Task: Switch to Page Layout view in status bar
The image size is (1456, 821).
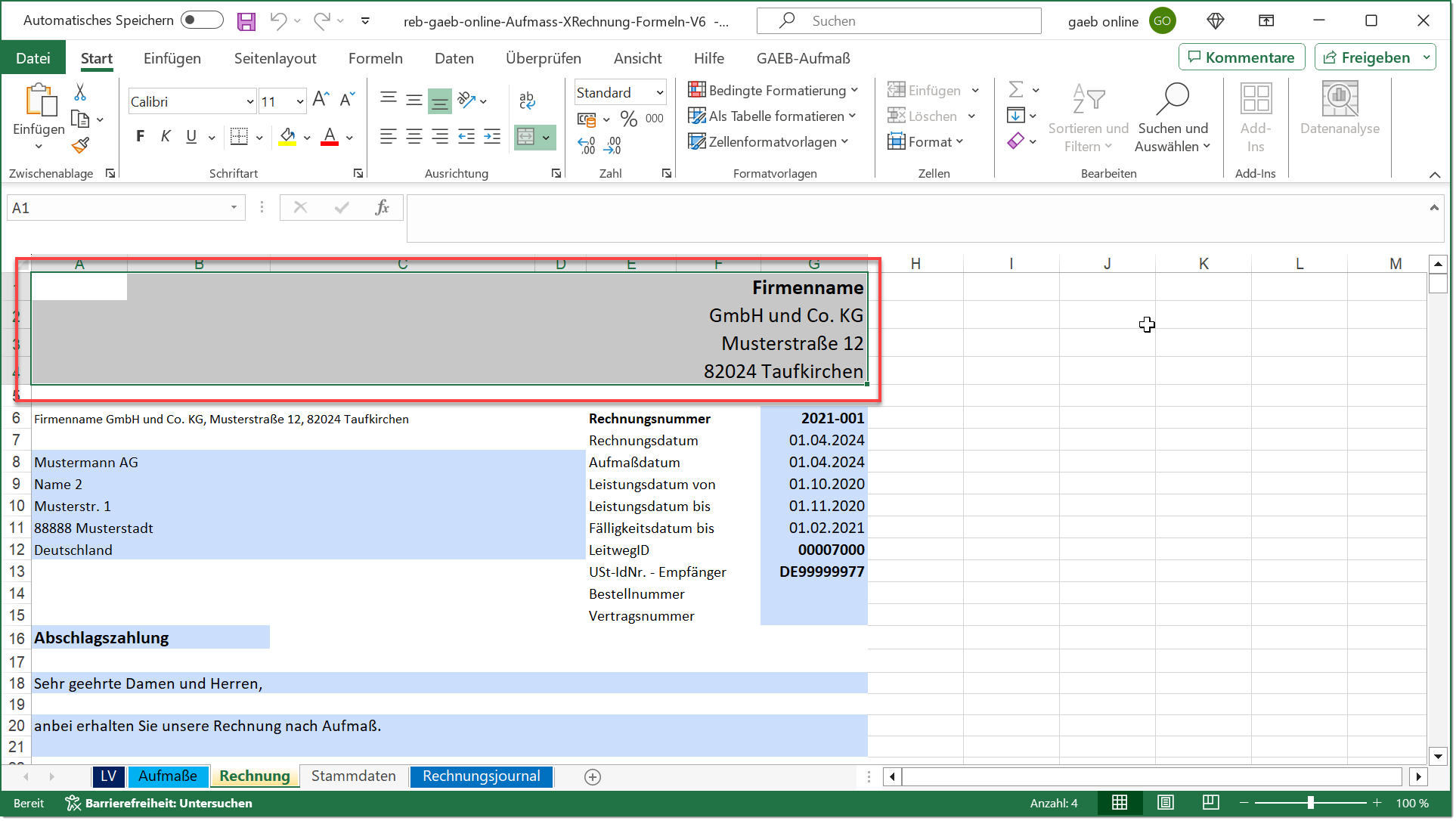Action: pos(1165,804)
